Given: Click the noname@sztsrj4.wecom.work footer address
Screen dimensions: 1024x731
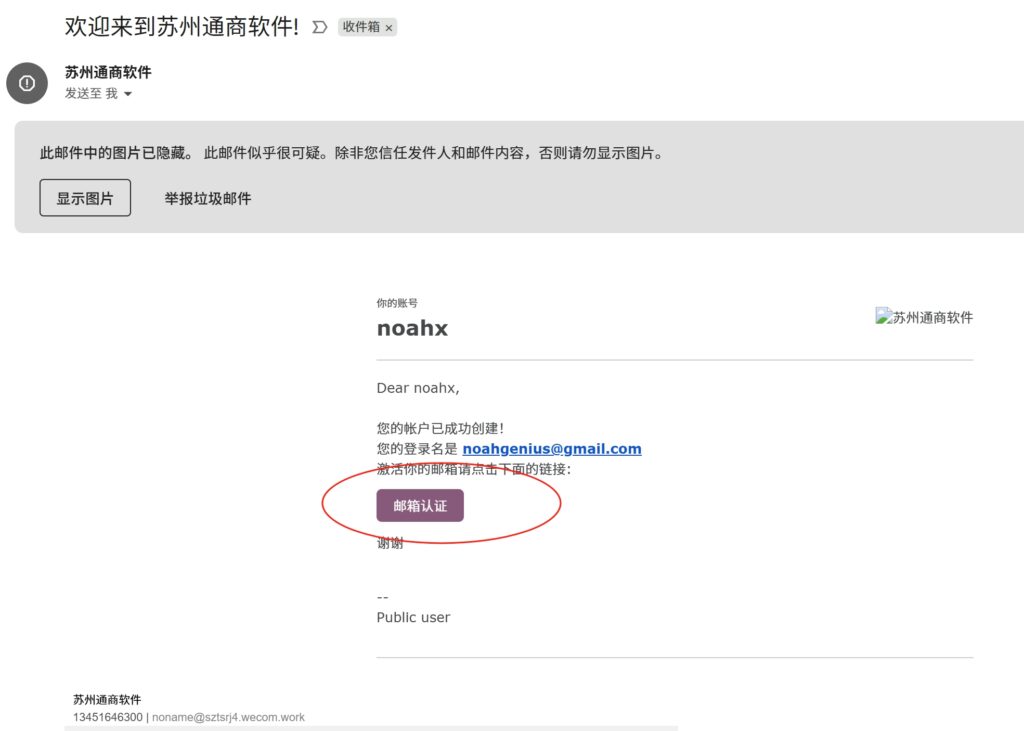Looking at the screenshot, I should [x=228, y=717].
